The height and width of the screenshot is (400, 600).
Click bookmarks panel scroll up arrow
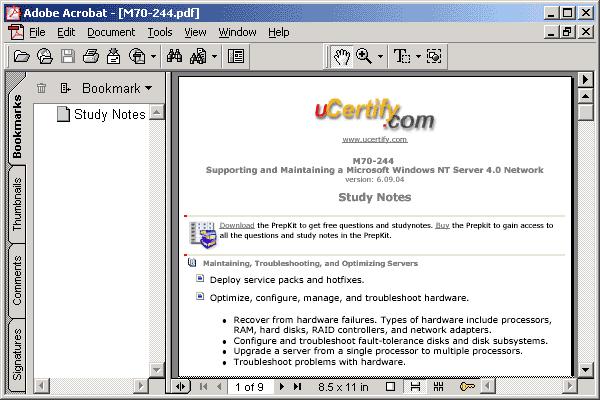[157, 112]
